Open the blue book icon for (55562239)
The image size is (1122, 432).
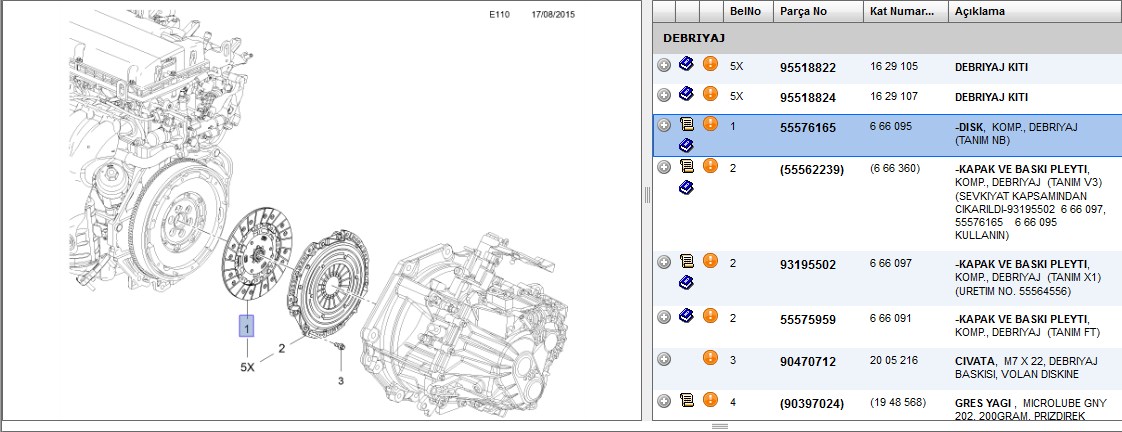tap(686, 187)
